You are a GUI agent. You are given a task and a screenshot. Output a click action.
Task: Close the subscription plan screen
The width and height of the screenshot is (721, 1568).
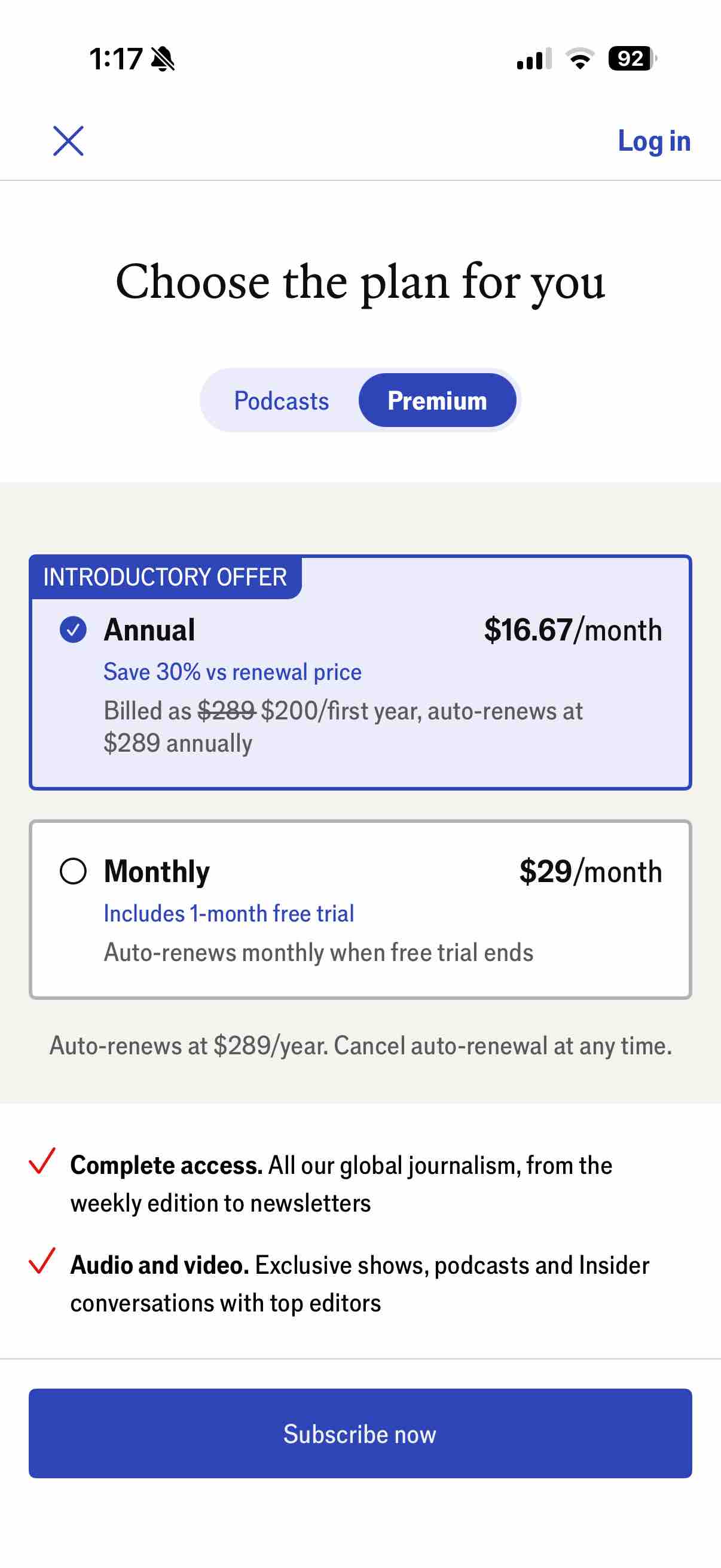[68, 141]
